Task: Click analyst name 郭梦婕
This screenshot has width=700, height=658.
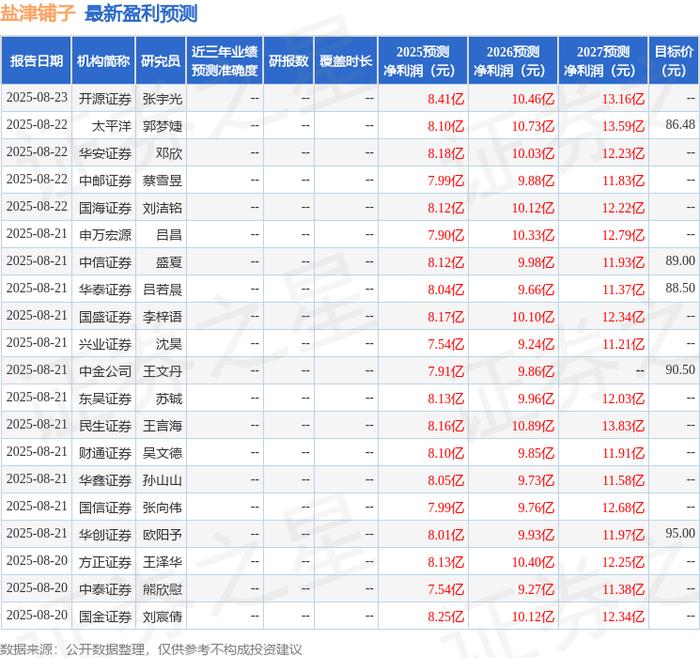Action: coord(162,126)
